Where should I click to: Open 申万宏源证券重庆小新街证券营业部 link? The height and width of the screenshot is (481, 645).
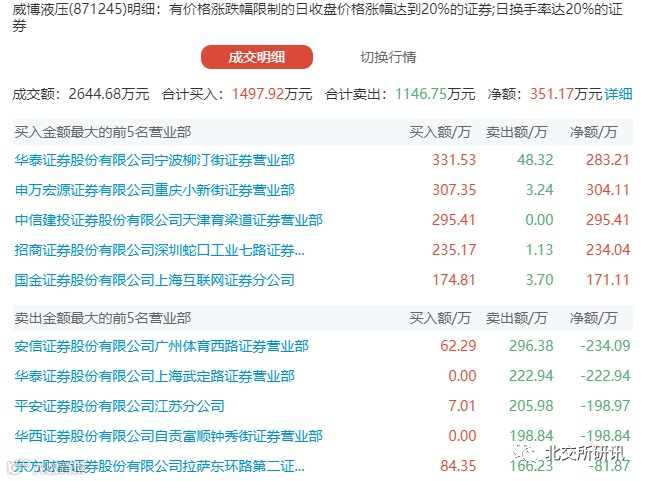155,190
